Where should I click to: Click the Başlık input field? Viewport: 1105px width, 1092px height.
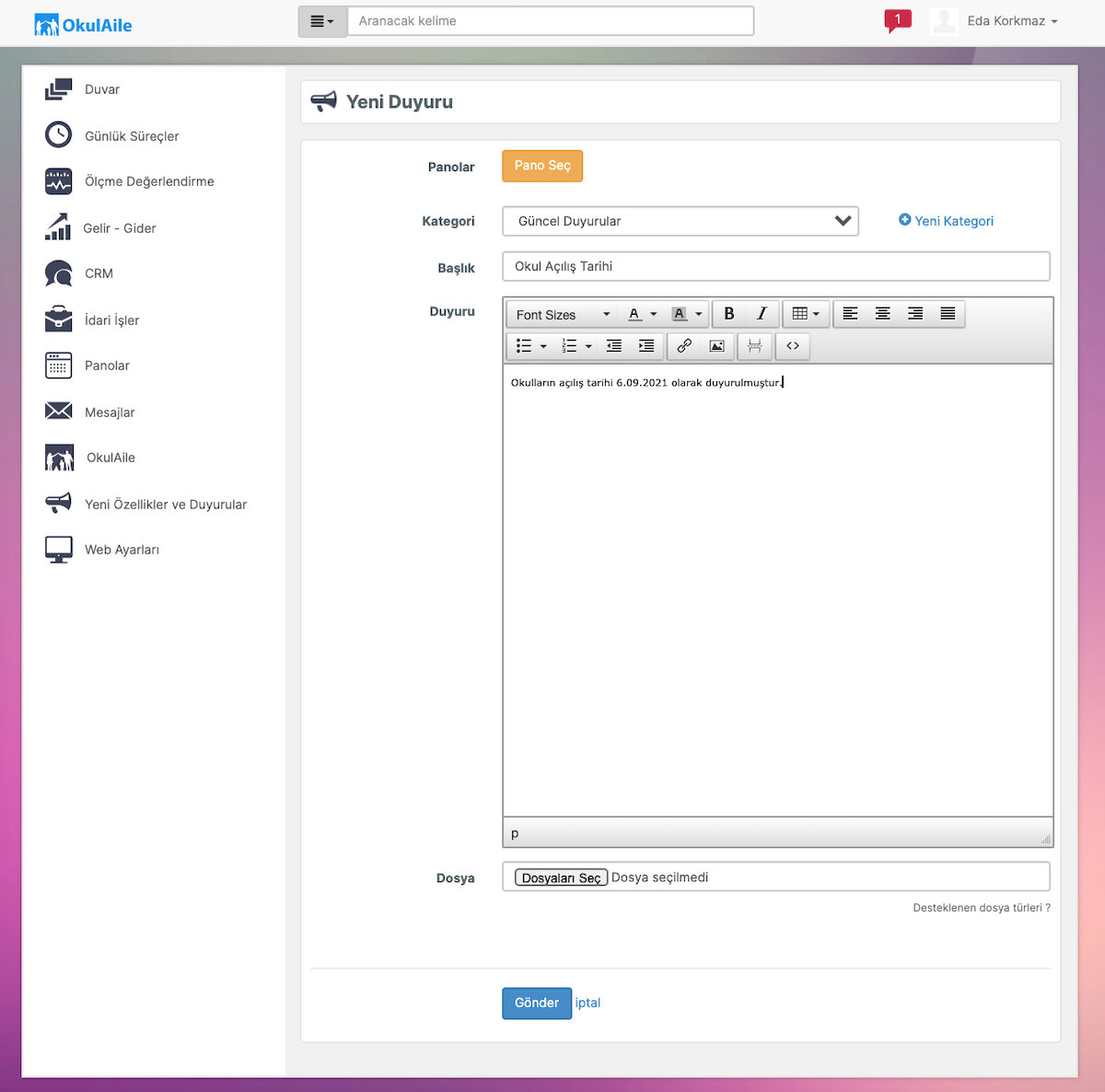point(776,266)
